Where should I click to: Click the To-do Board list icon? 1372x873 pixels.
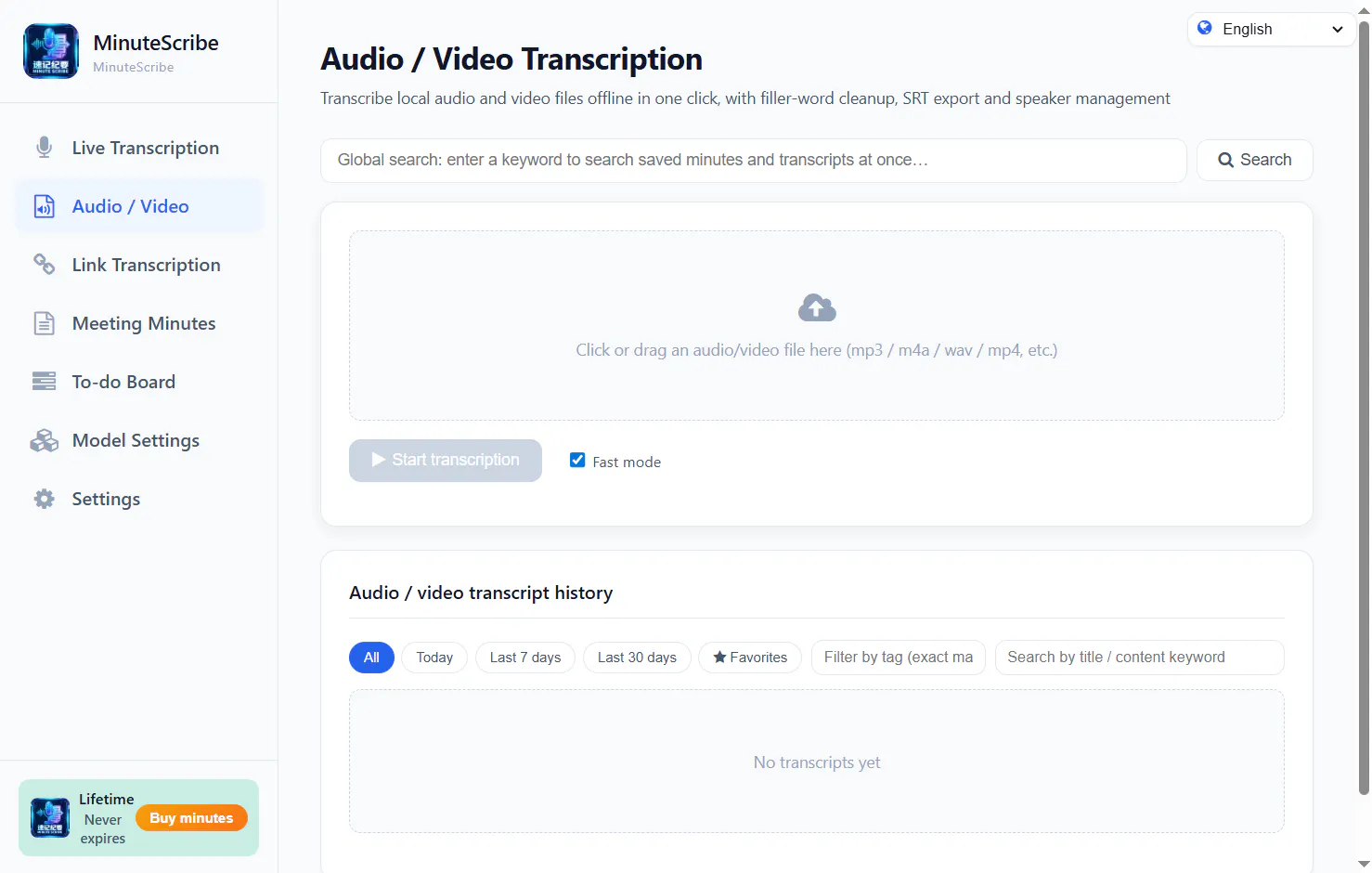tap(44, 382)
